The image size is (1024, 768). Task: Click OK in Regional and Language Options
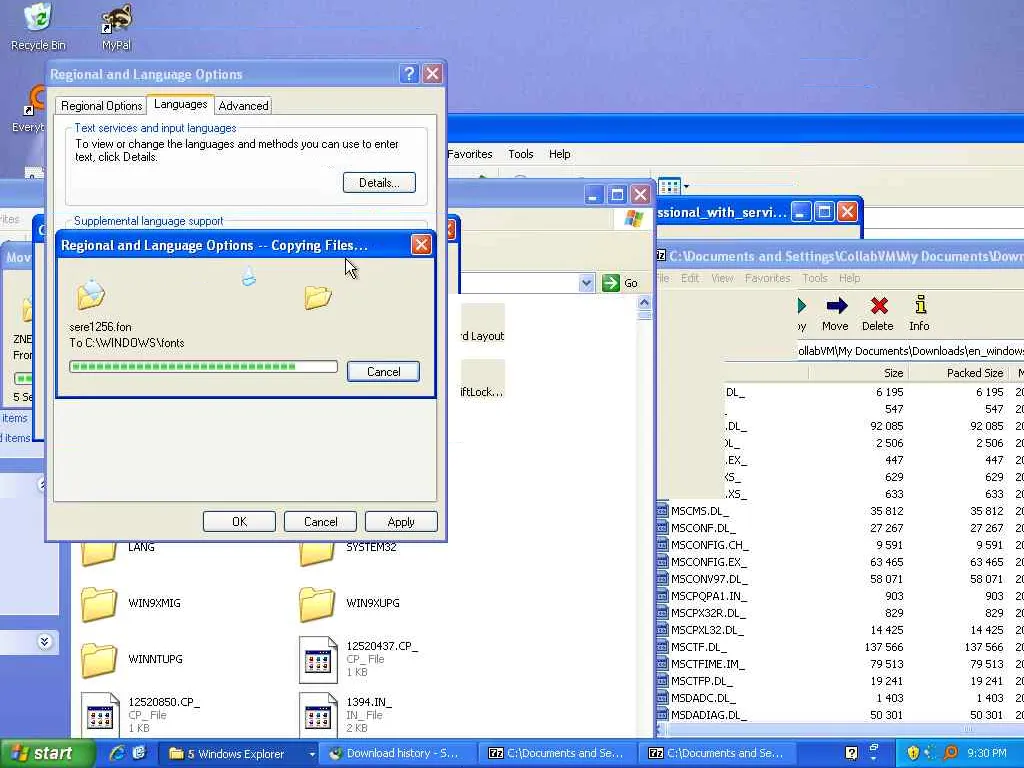point(239,522)
